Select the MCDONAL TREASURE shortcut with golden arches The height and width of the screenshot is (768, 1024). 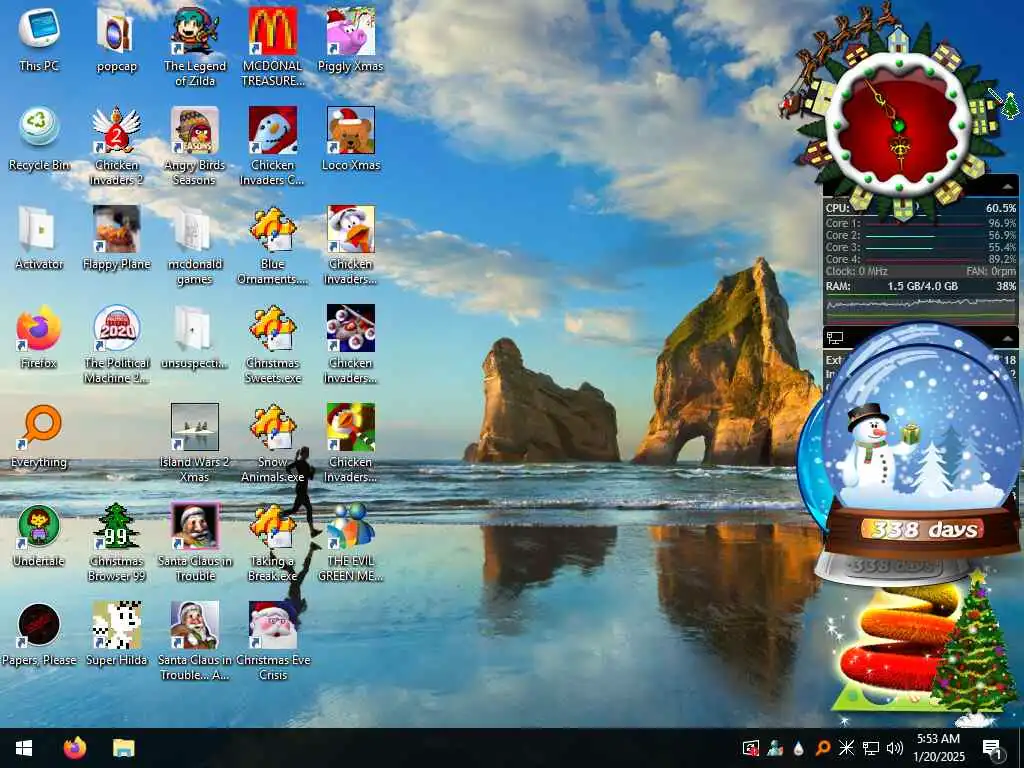[x=272, y=47]
